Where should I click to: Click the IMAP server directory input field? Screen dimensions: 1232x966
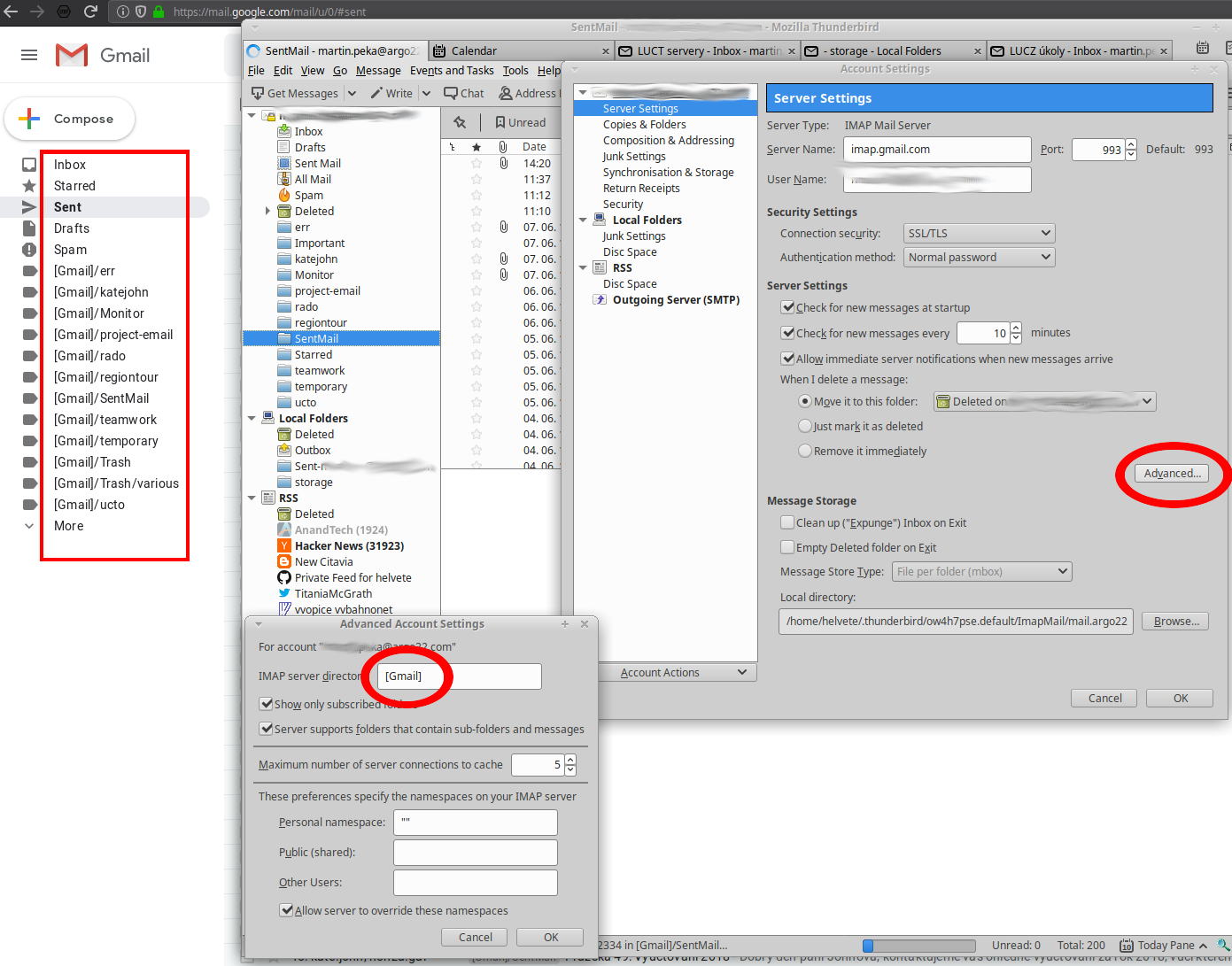coord(459,676)
